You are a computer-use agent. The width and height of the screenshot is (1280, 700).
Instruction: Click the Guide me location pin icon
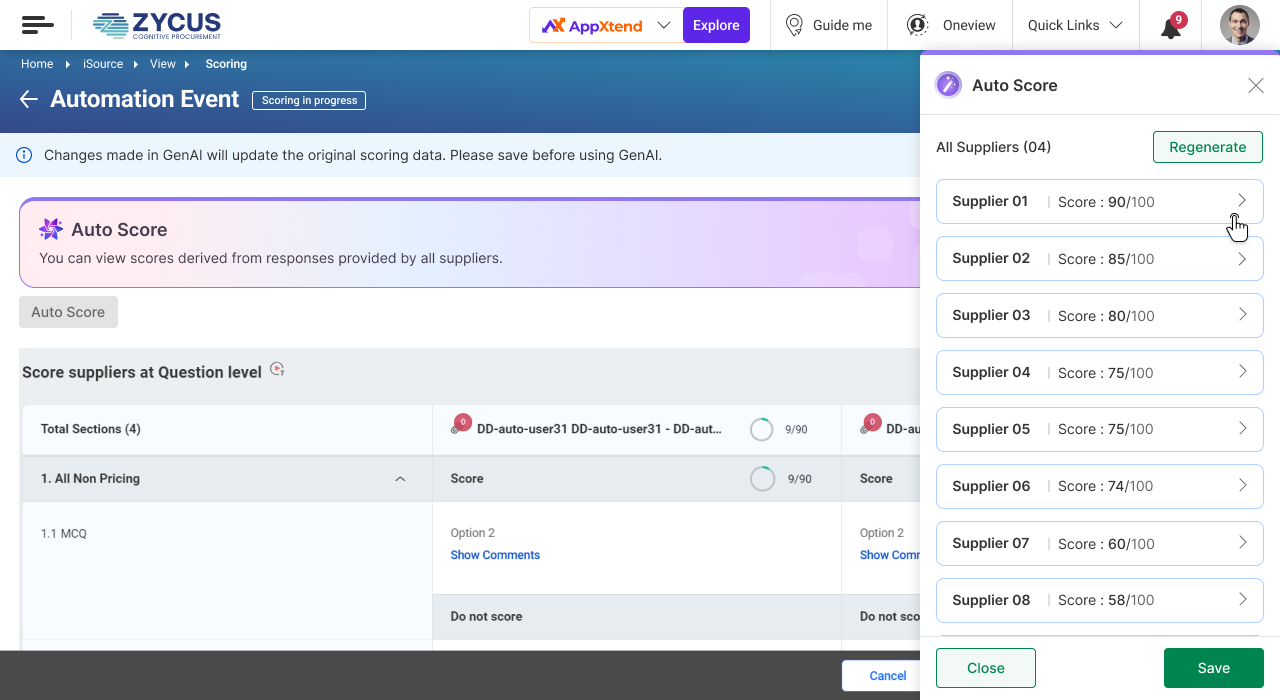(794, 25)
